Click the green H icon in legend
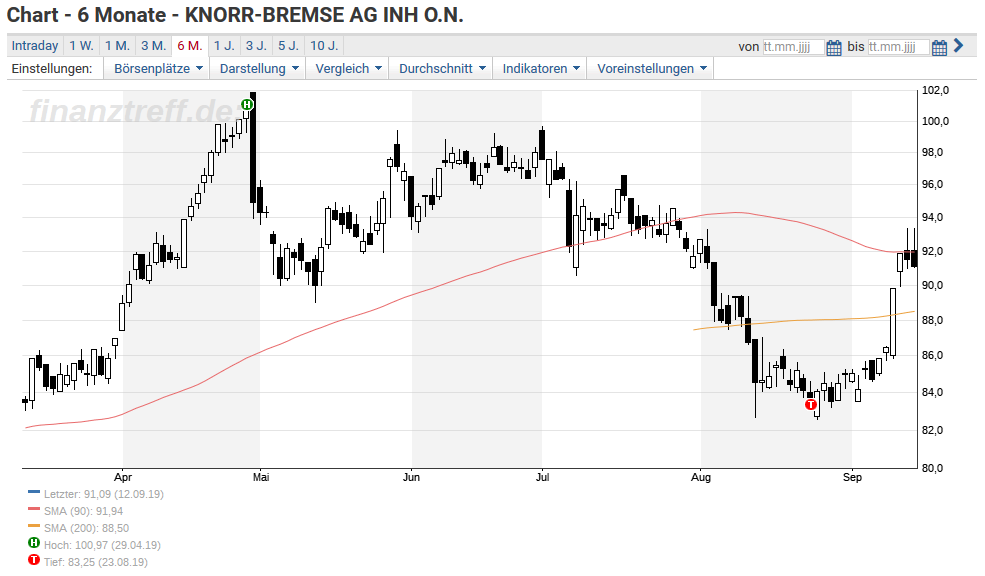This screenshot has height=576, width=985. (x=34, y=543)
